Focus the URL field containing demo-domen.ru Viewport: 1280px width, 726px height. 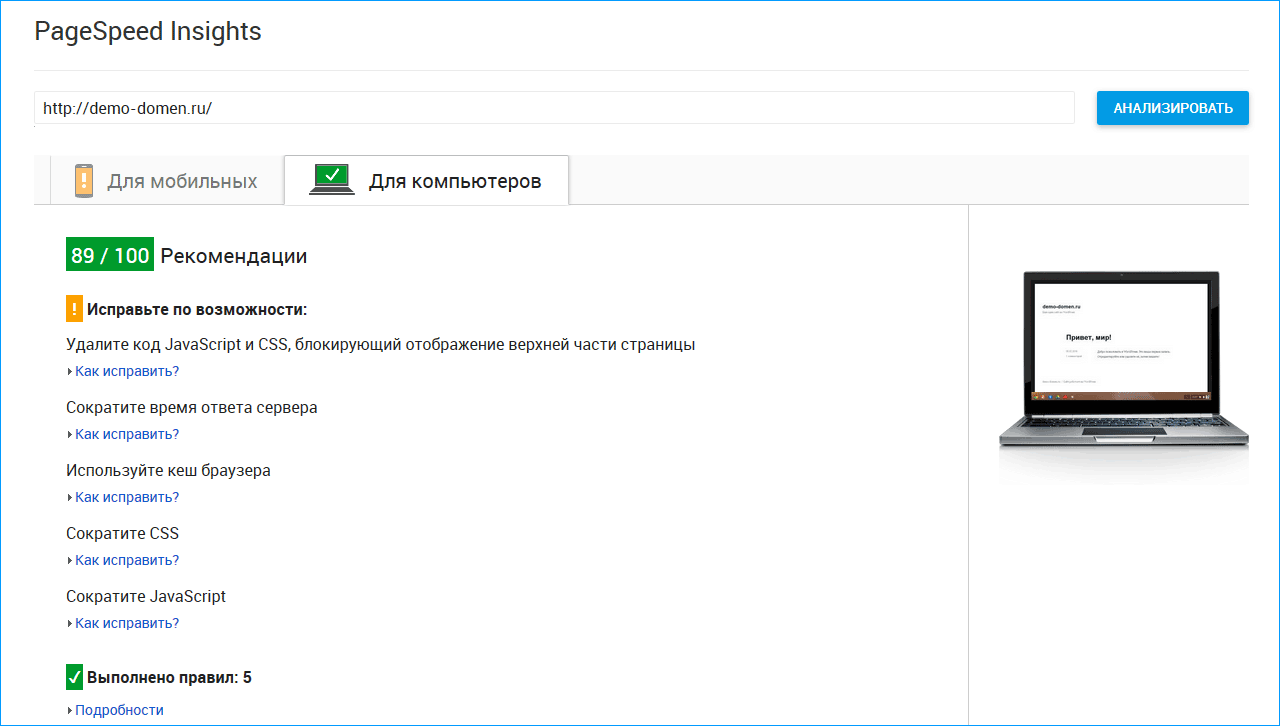pos(553,108)
